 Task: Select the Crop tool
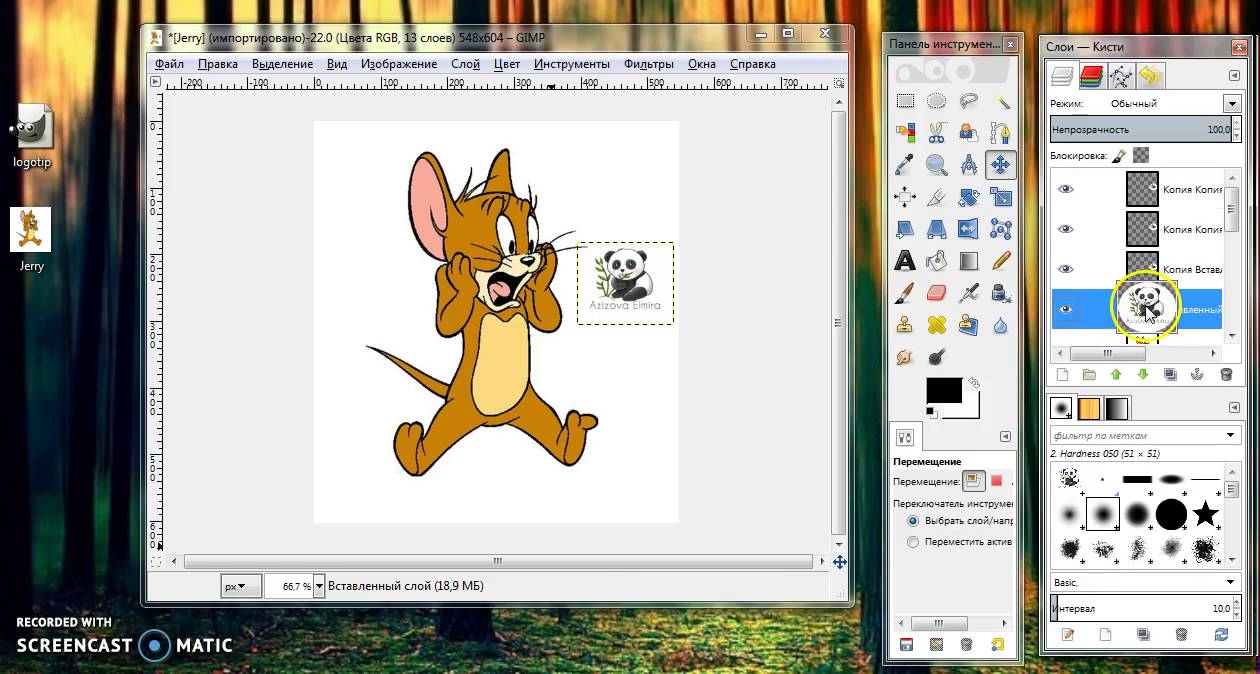point(937,197)
